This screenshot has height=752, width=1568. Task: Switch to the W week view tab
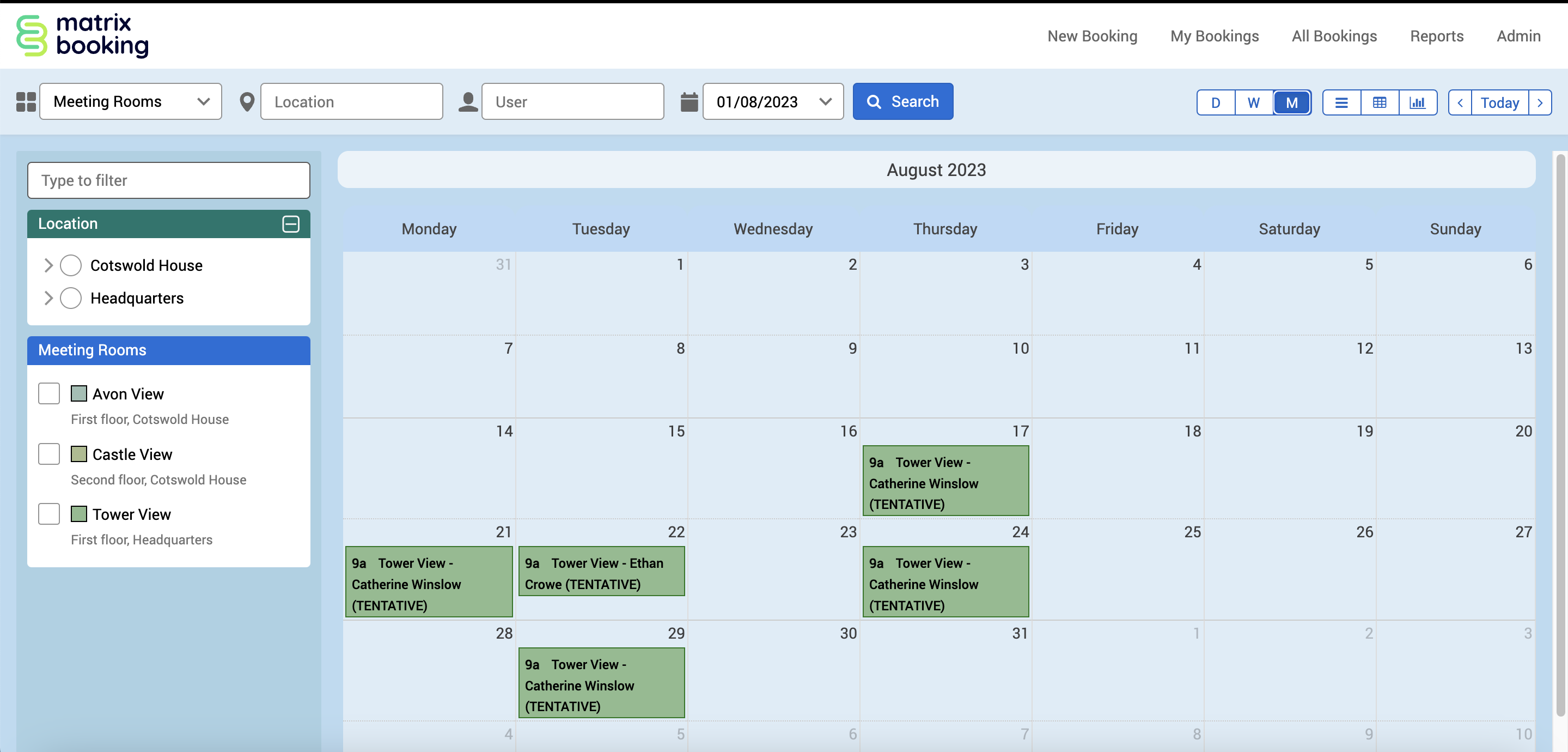(1253, 102)
